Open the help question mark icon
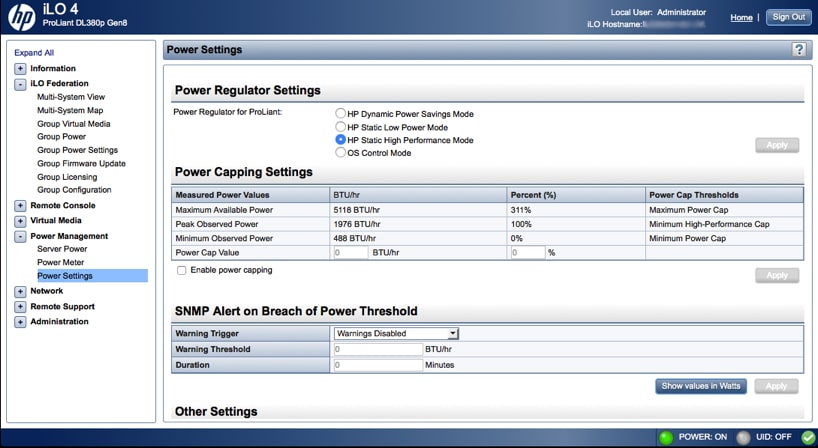 (799, 50)
